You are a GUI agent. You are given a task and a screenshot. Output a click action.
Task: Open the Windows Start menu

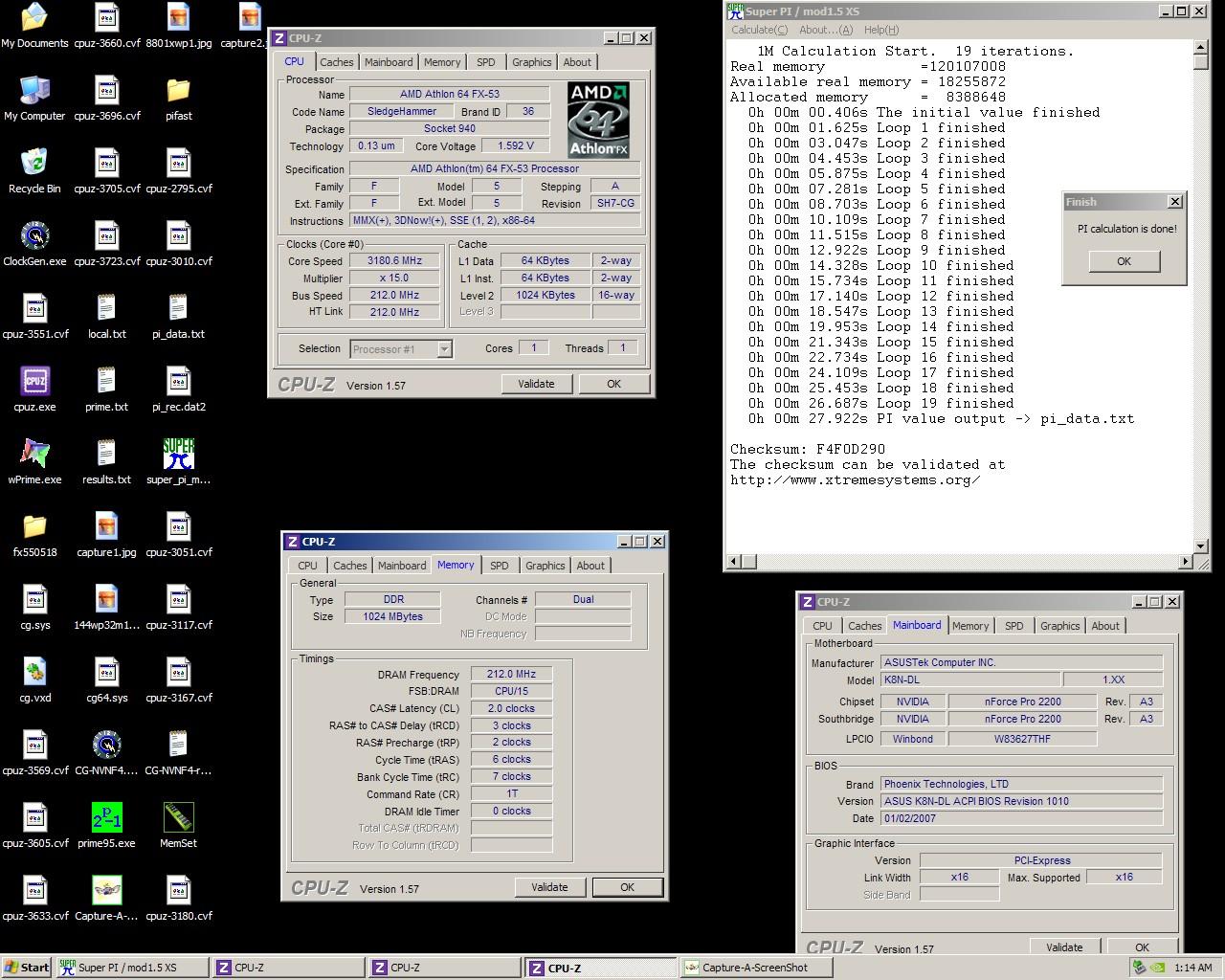tap(27, 968)
